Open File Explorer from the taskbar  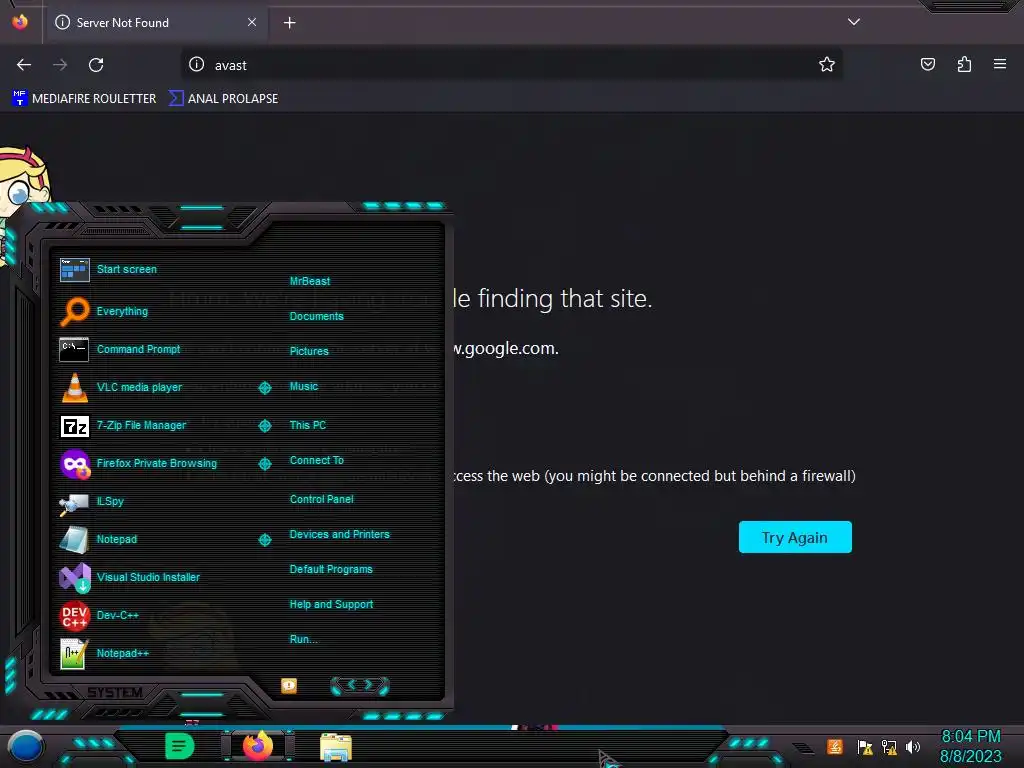click(336, 747)
